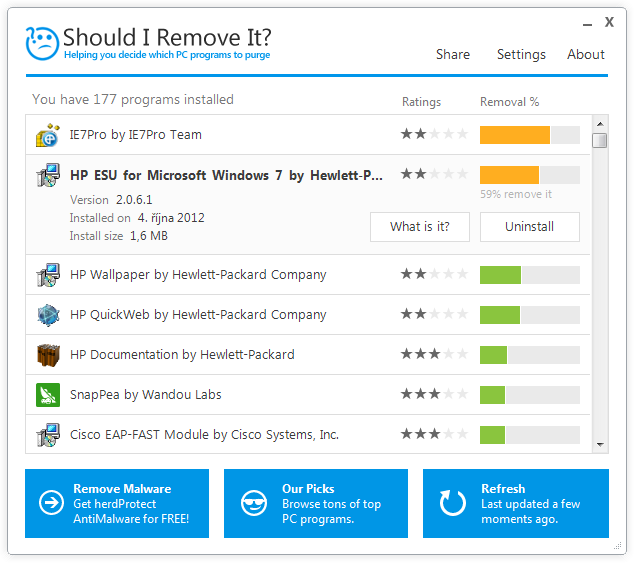Select SnapPea by Wandou Labs
Image resolution: width=634 pixels, height=563 pixels.
308,395
